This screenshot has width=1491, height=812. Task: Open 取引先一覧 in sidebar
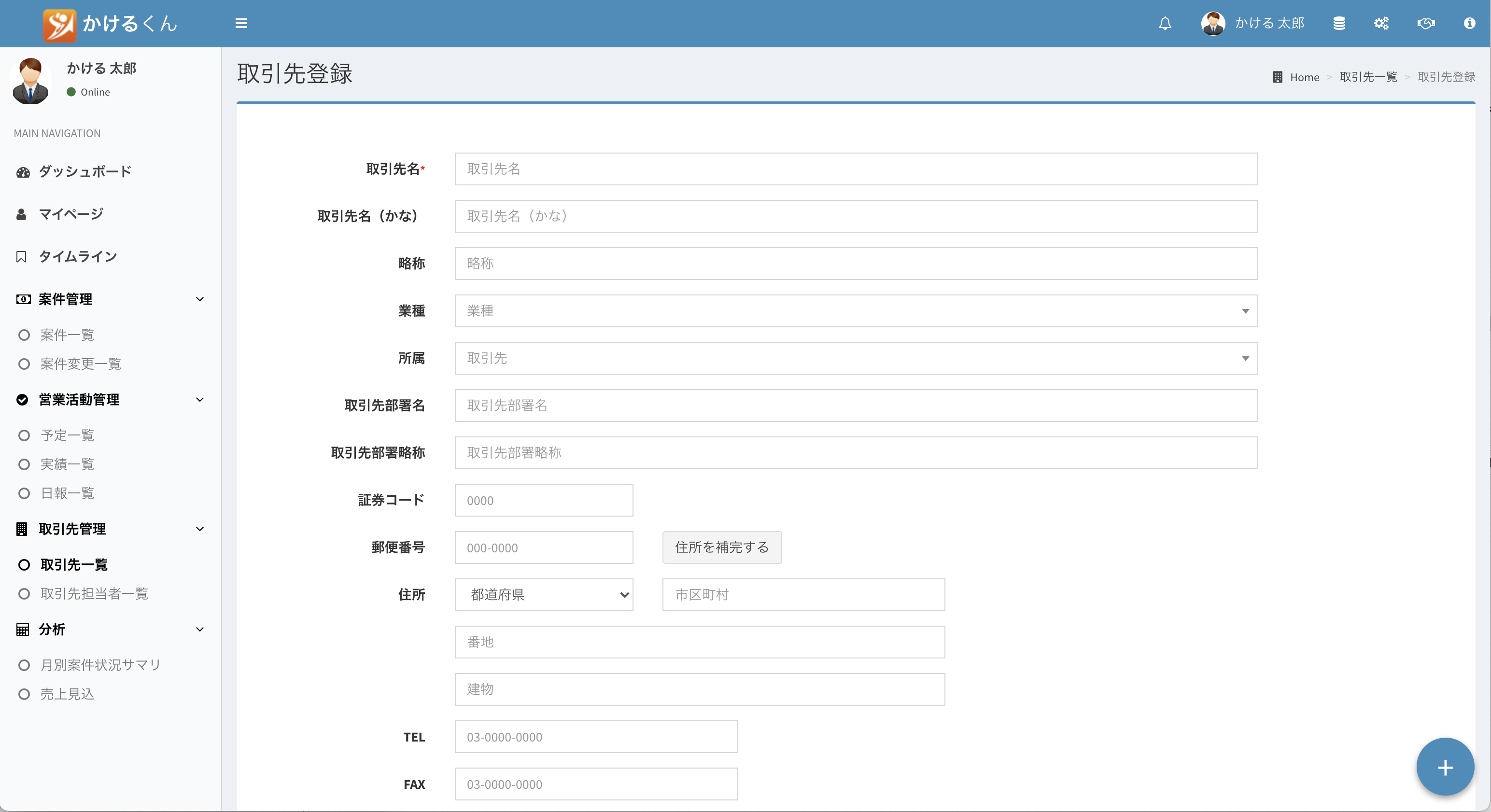tap(74, 565)
